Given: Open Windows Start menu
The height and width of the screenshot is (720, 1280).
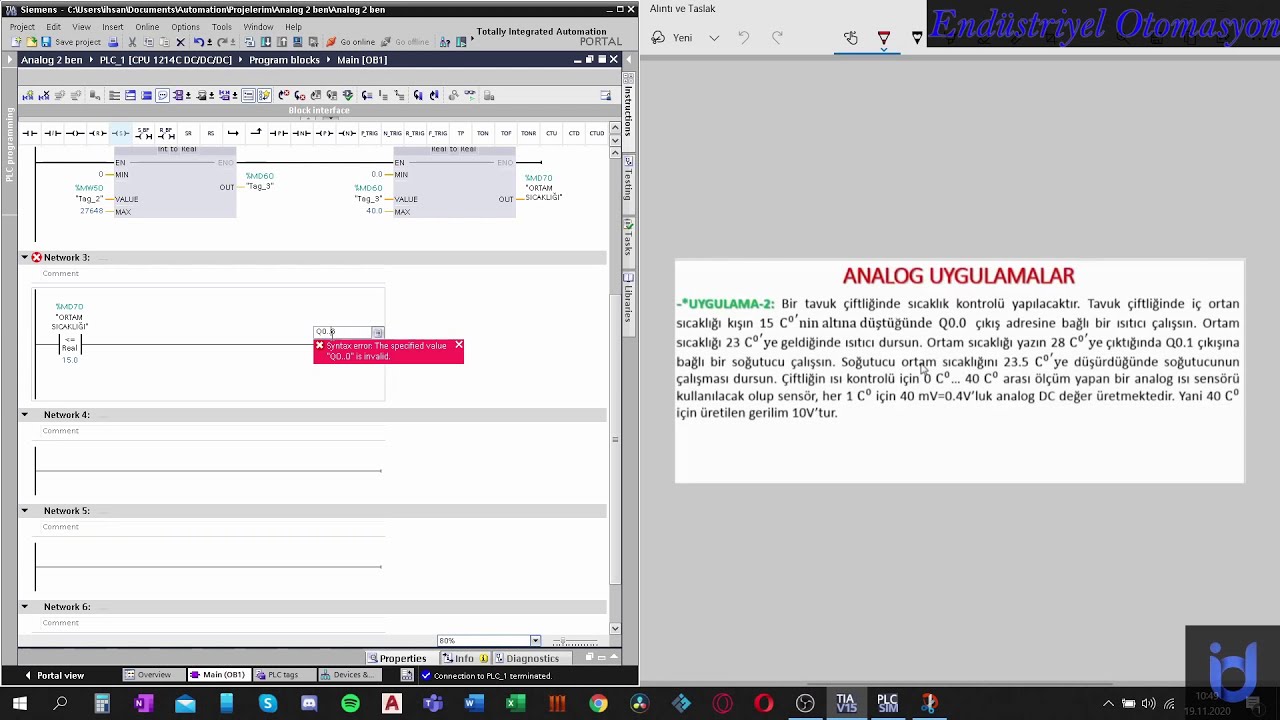Looking at the screenshot, I should click(20, 704).
